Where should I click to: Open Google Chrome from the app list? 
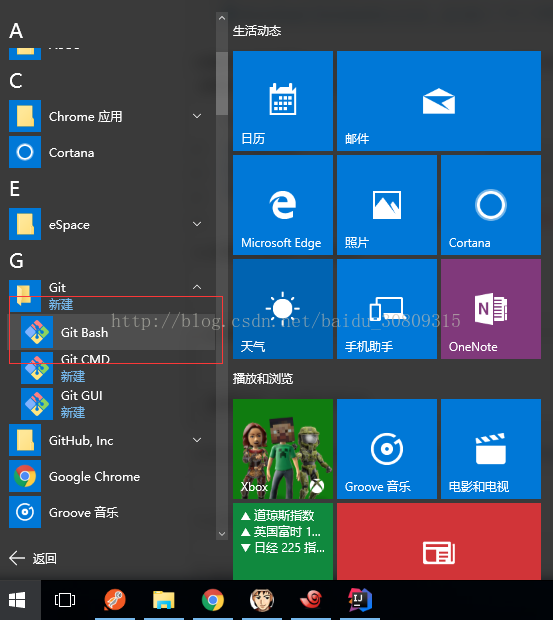(112, 476)
